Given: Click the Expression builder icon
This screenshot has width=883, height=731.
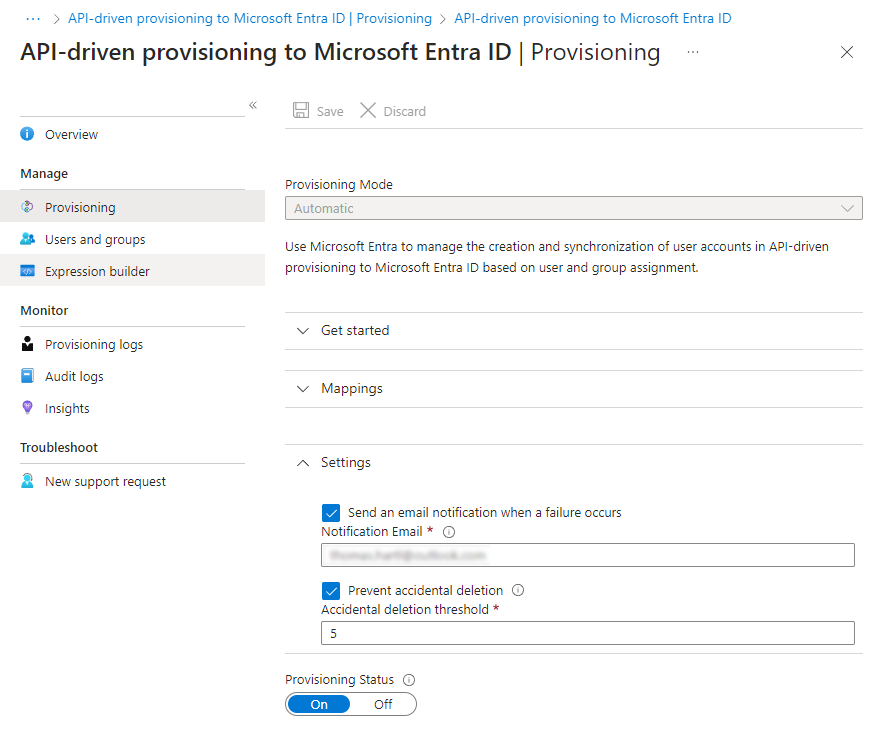Looking at the screenshot, I should click(x=25, y=270).
